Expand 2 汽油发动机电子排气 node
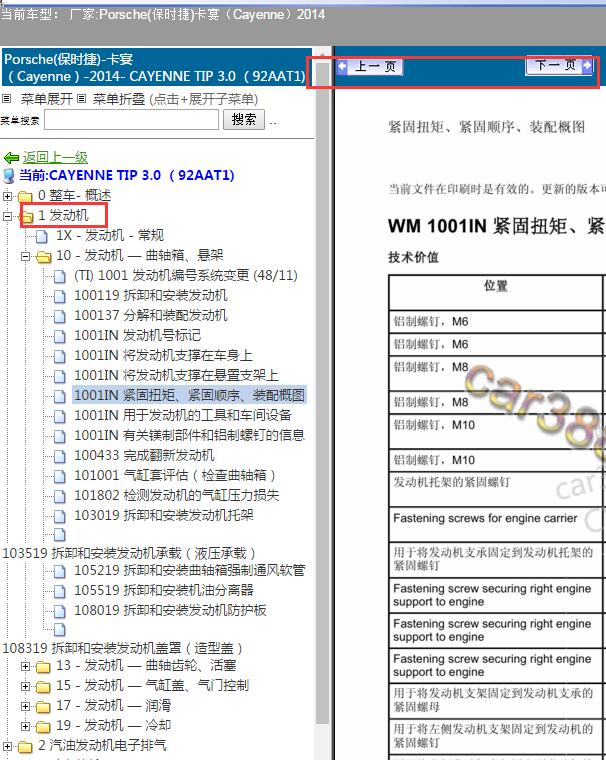 click(x=7, y=746)
